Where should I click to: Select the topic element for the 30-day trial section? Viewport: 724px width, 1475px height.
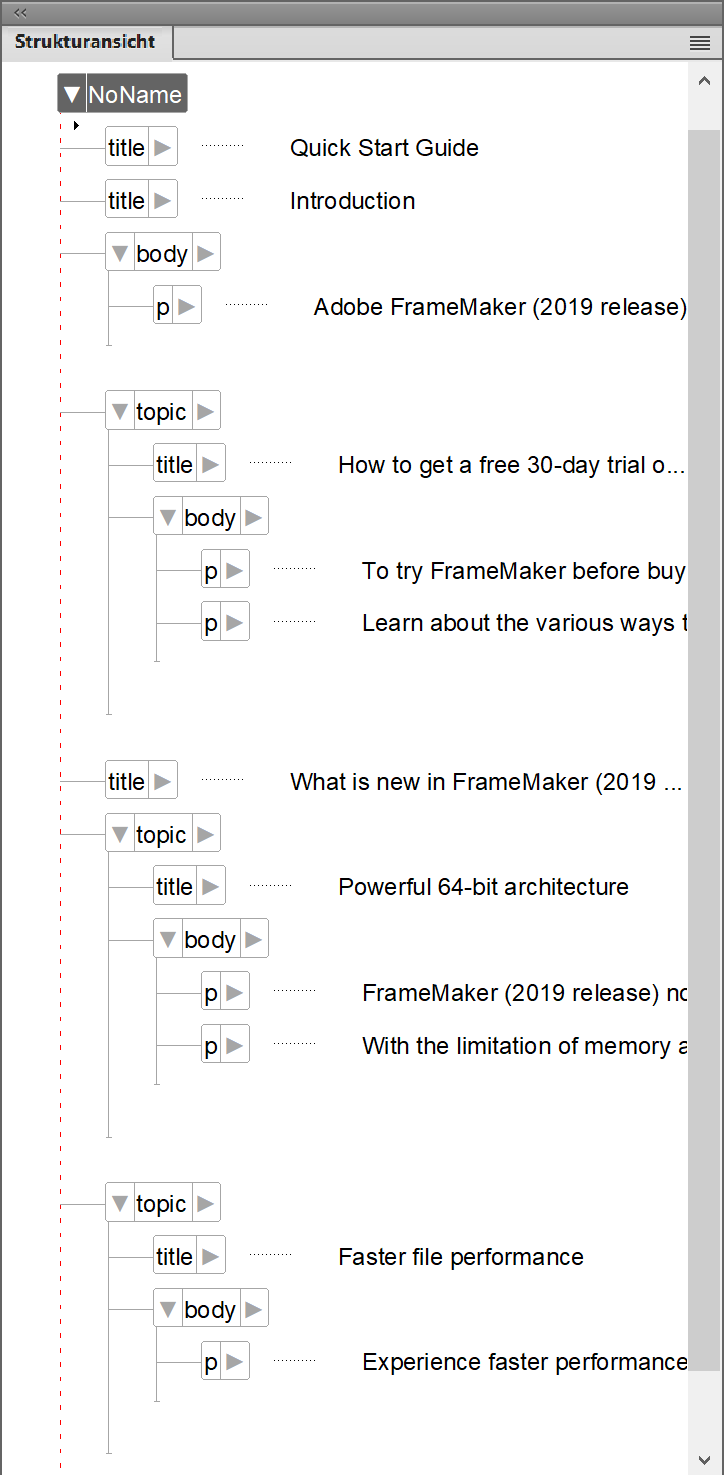(163, 410)
